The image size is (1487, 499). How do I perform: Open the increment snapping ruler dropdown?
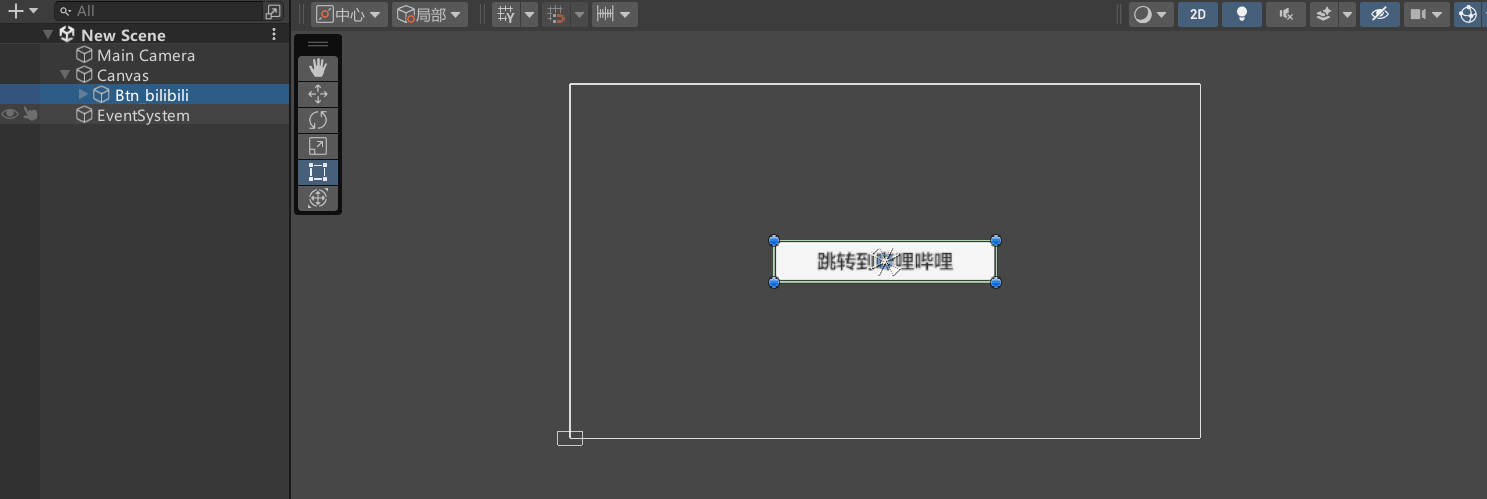tap(614, 14)
